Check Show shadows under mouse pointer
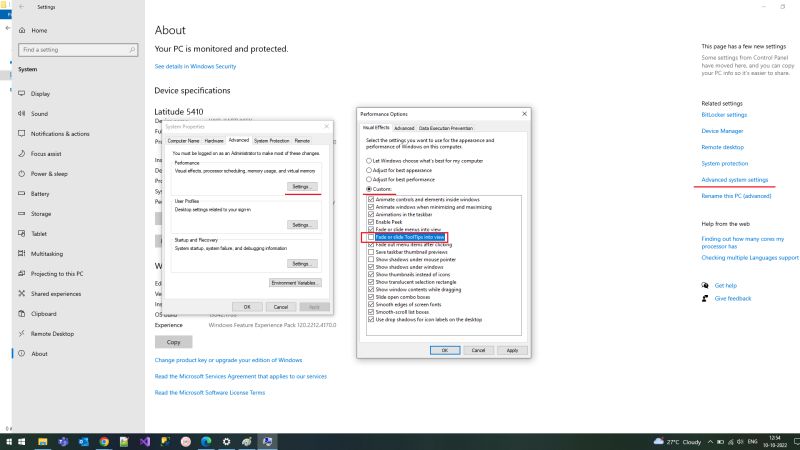The width and height of the screenshot is (800, 450). click(x=371, y=260)
